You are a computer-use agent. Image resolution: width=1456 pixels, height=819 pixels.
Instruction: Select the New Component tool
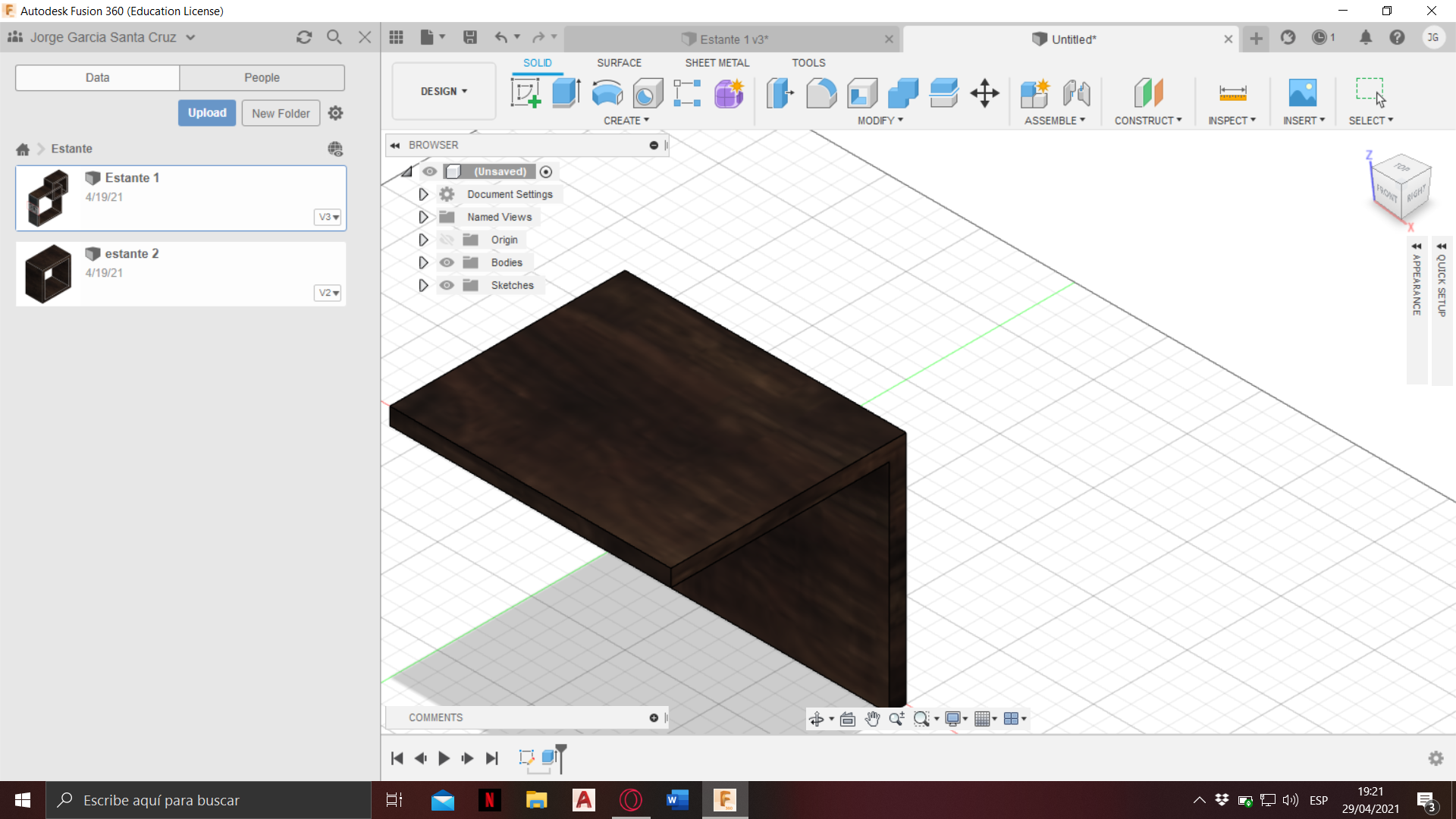(1034, 93)
